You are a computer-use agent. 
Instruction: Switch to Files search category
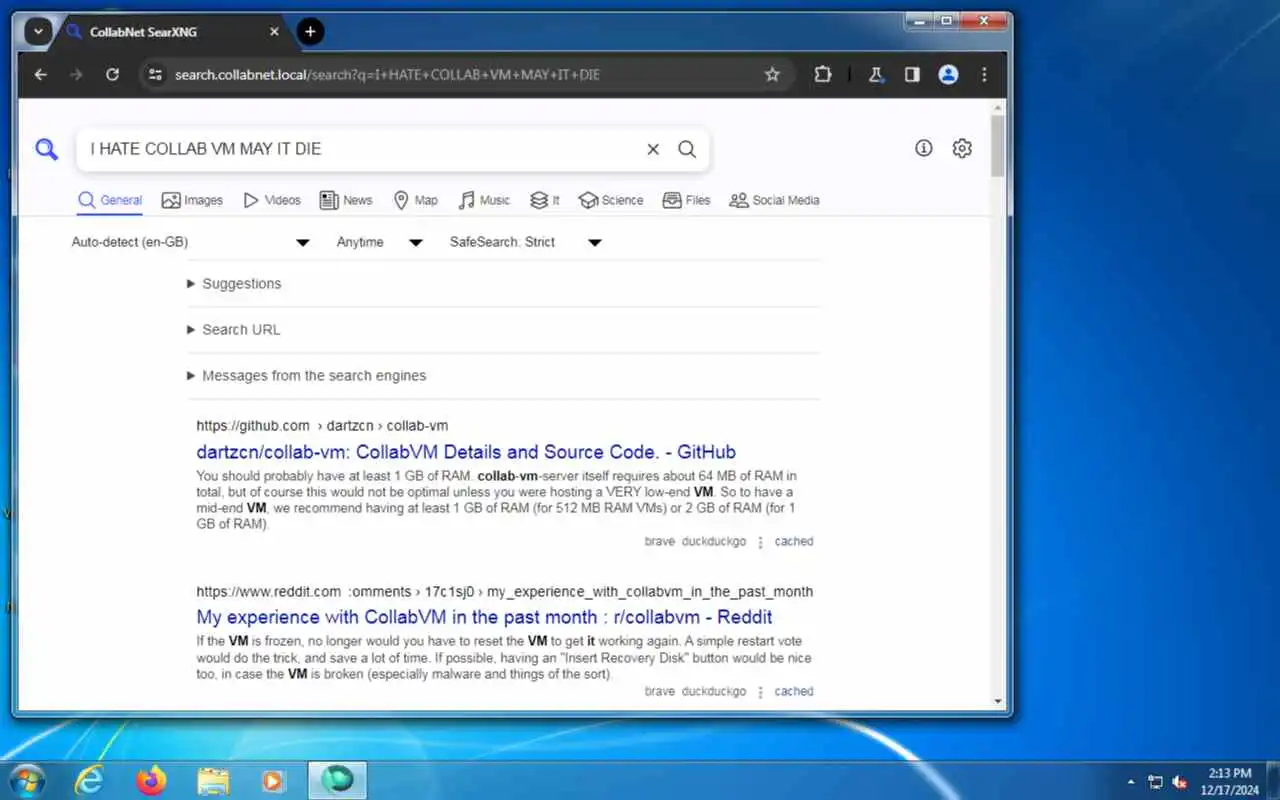(687, 200)
